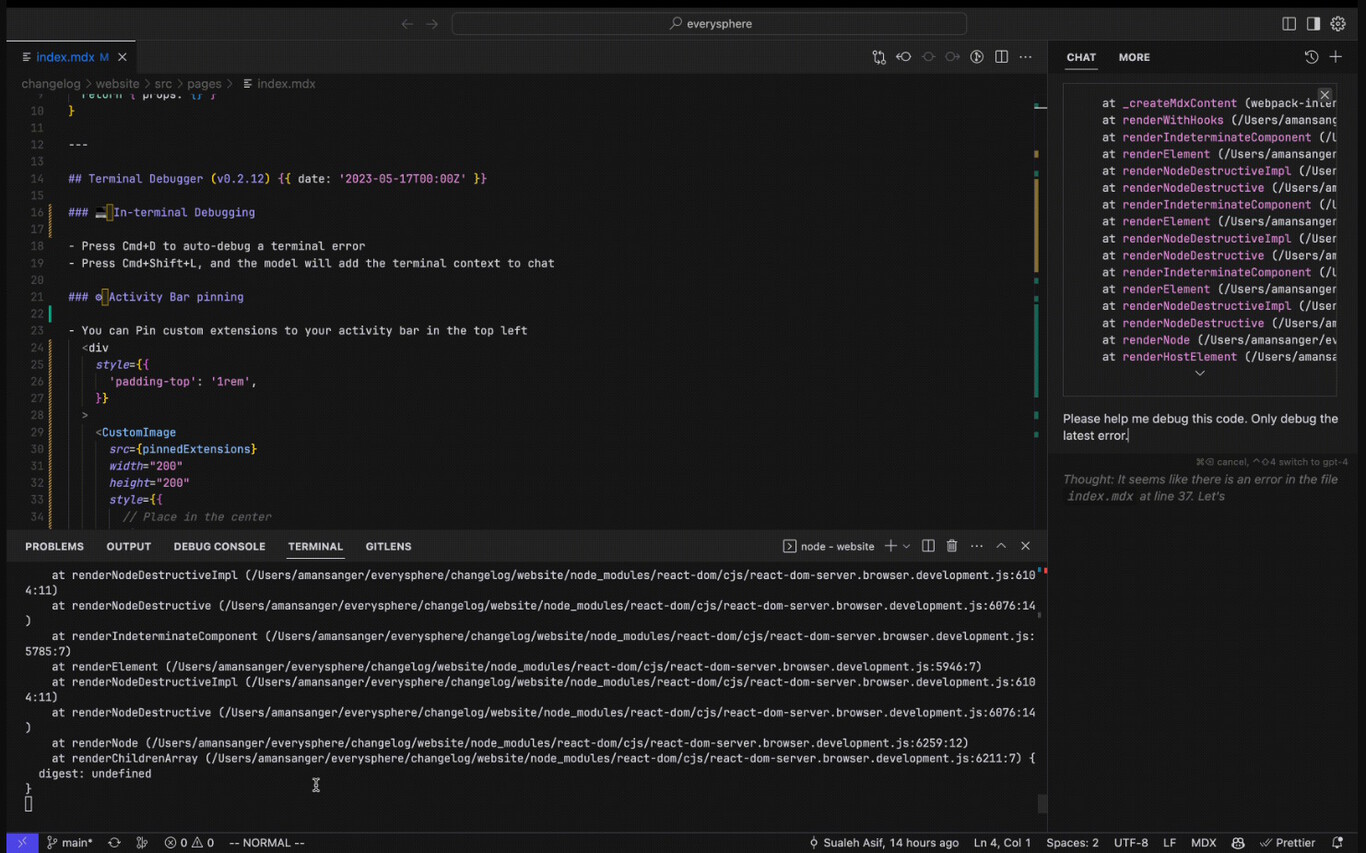The image size is (1366, 853).
Task: Switch to the DEBUG CONSOLE tab
Action: 219,546
